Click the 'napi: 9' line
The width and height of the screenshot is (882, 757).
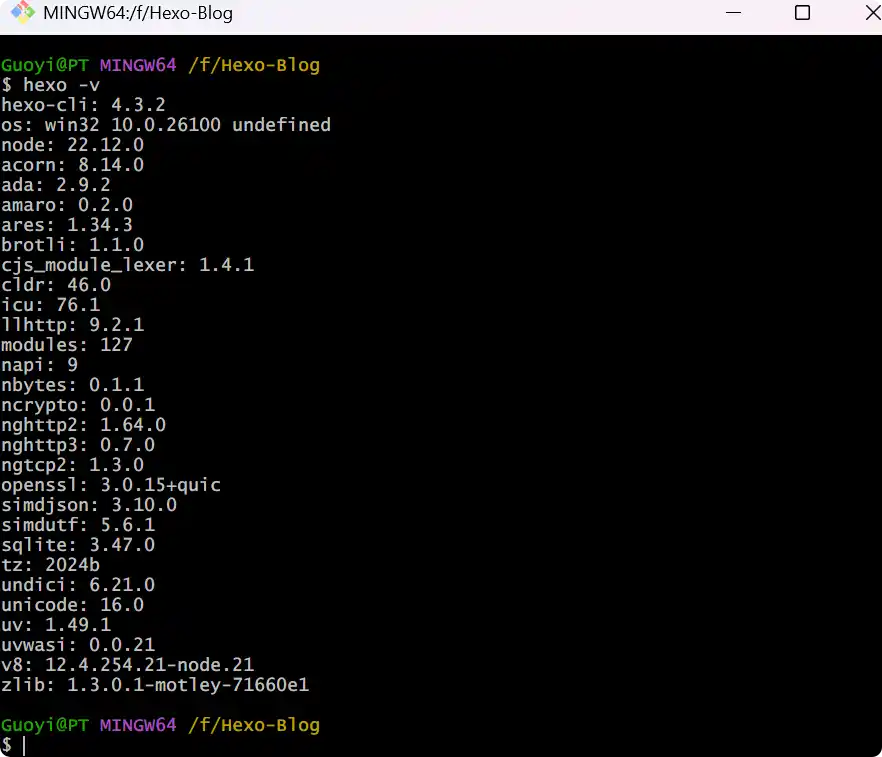click(39, 364)
